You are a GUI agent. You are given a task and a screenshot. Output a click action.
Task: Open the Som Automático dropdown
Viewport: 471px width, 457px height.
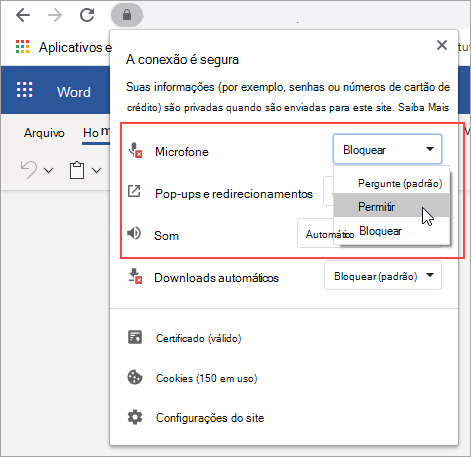(315, 233)
